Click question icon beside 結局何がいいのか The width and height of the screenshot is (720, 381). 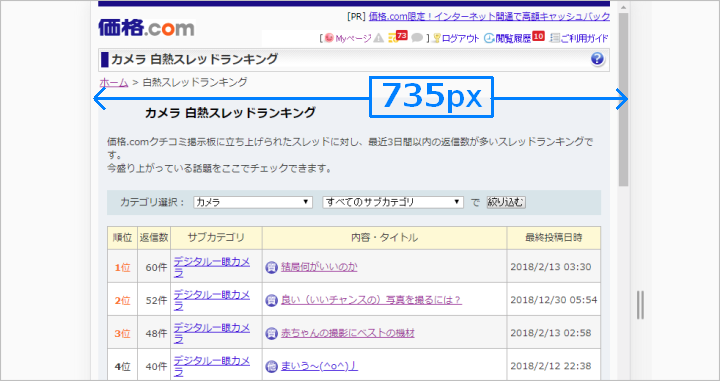271,267
